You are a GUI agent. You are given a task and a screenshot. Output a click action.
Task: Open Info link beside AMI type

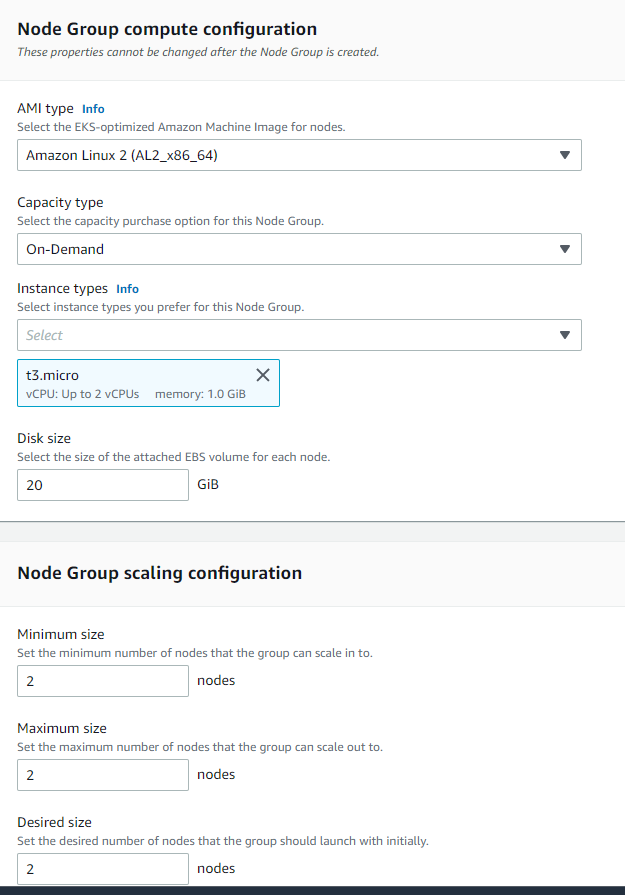click(93, 109)
